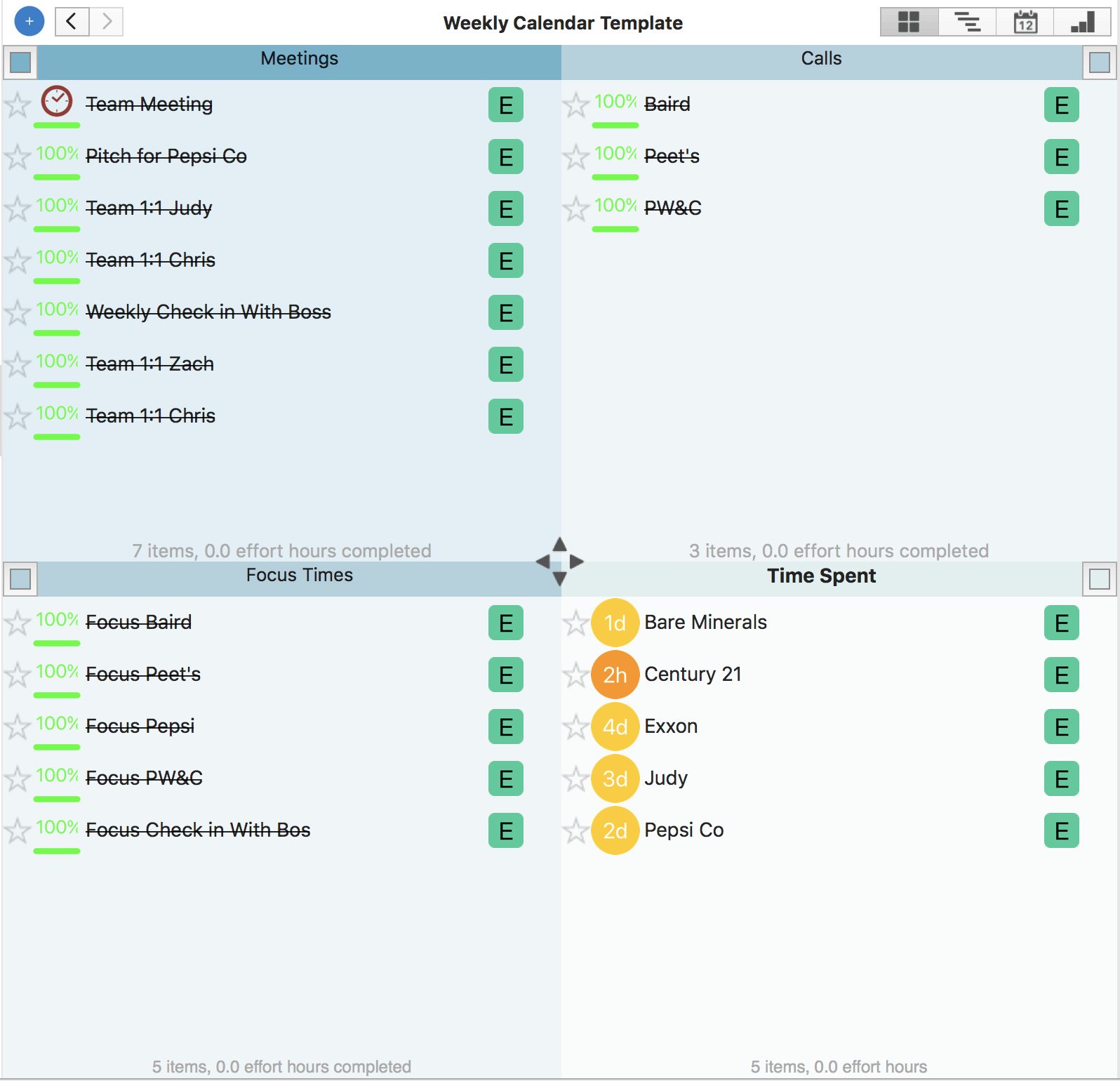The height and width of the screenshot is (1081, 1120).
Task: Switch to outline list view
Action: [x=968, y=22]
